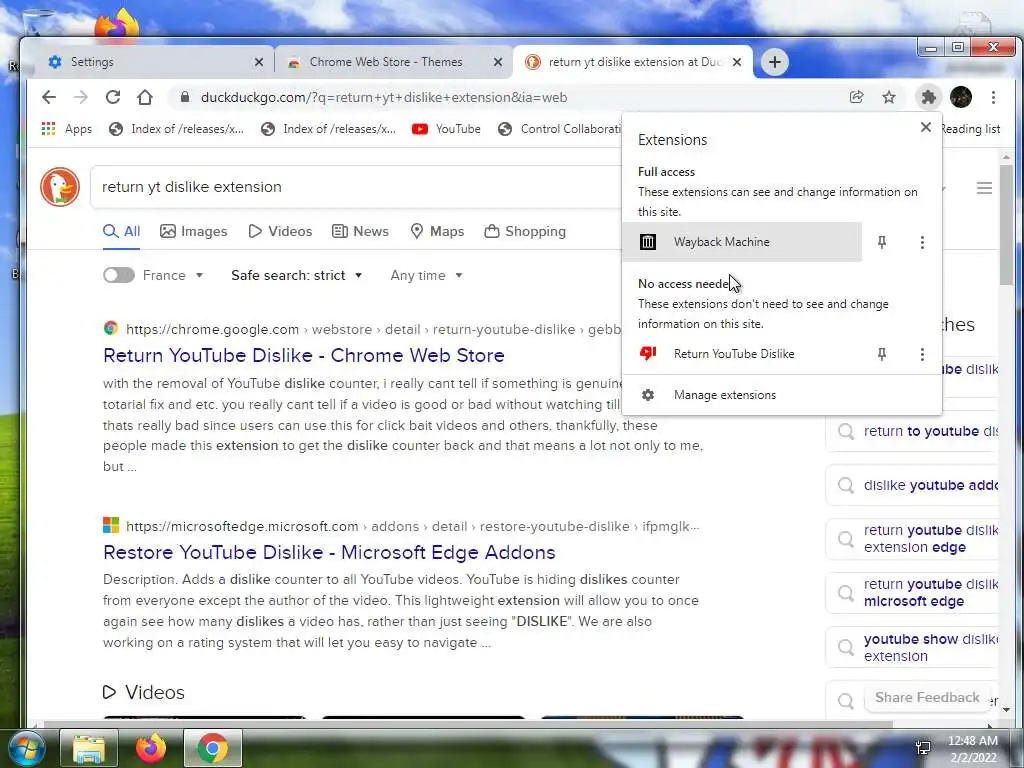Select 'dislike youtube addo' related search
The image size is (1024, 768).
[x=913, y=485]
